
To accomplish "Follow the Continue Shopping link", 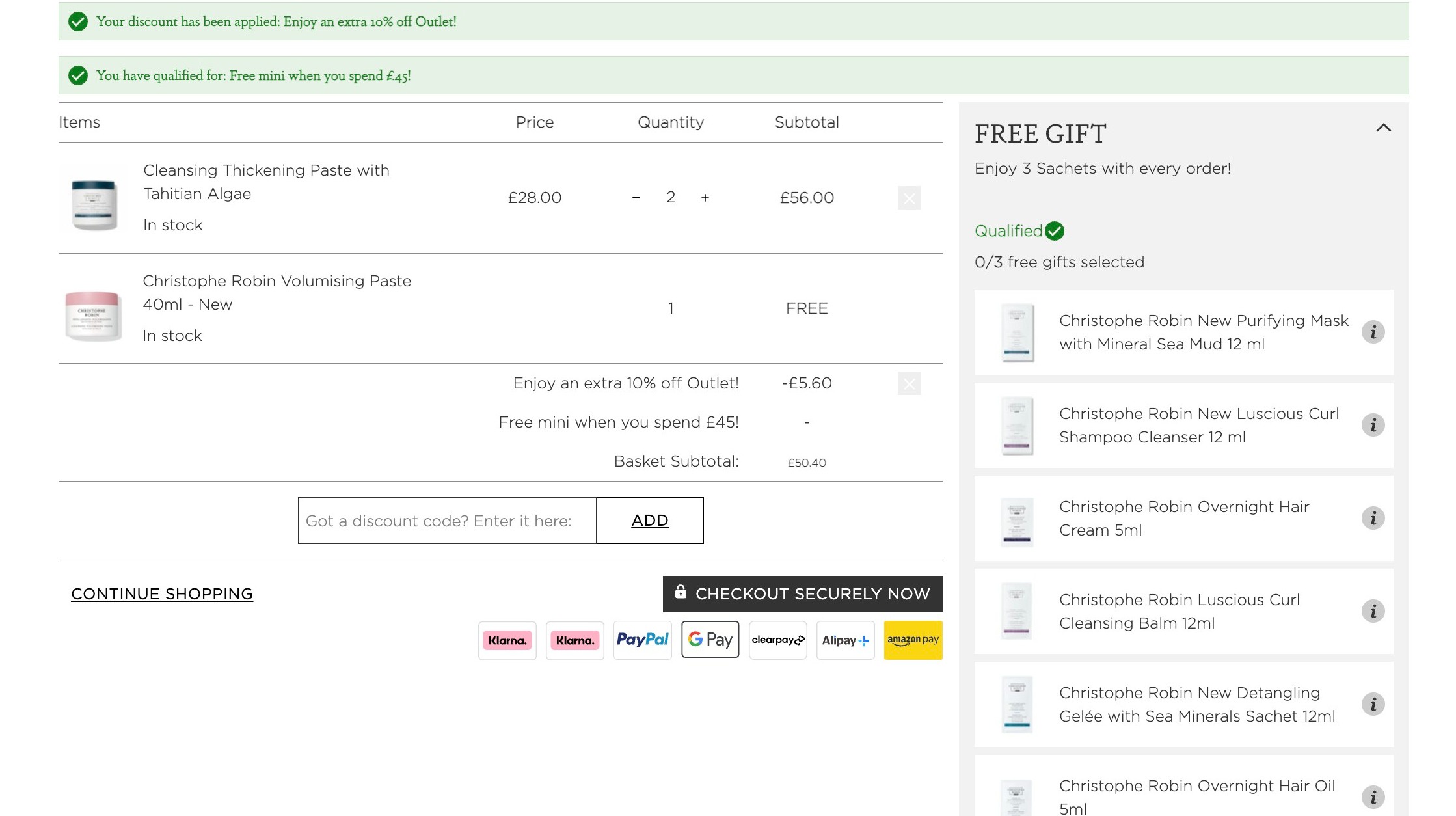I will (162, 594).
